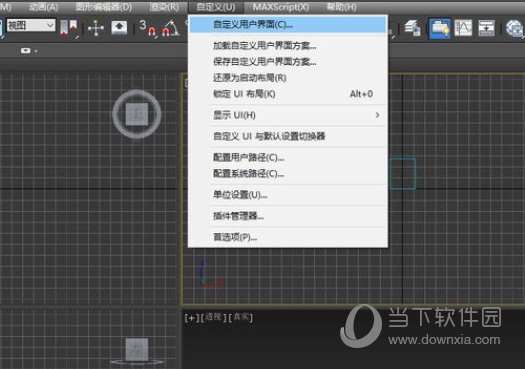Viewport: 525px width, 369px height.
Task: Toggle the Angle Snap icon
Action: point(170,28)
